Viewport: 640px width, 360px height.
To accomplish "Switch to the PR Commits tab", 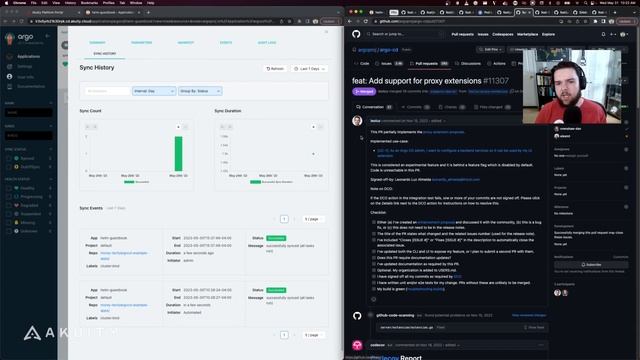I will [416, 107].
